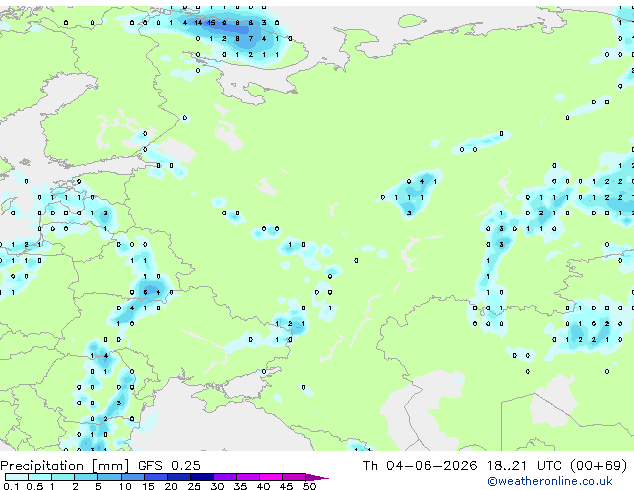Click the 1–2 mm legend color box

63,477
